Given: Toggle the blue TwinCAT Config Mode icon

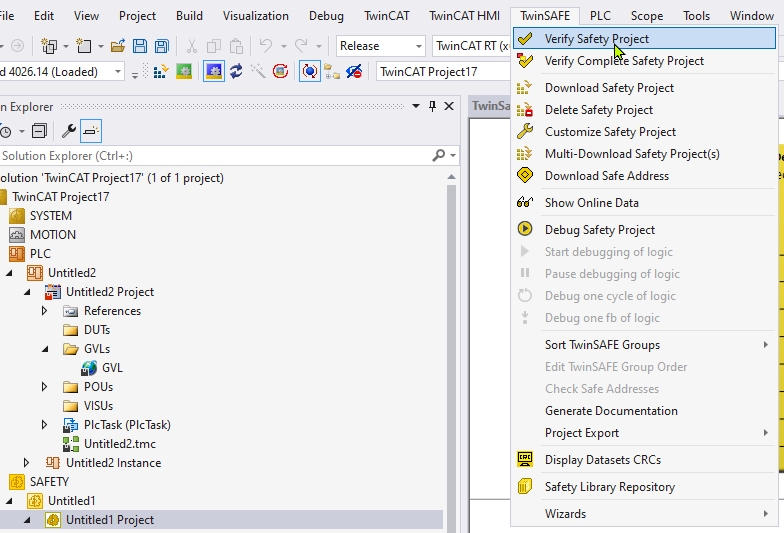Looking at the screenshot, I should click(214, 72).
